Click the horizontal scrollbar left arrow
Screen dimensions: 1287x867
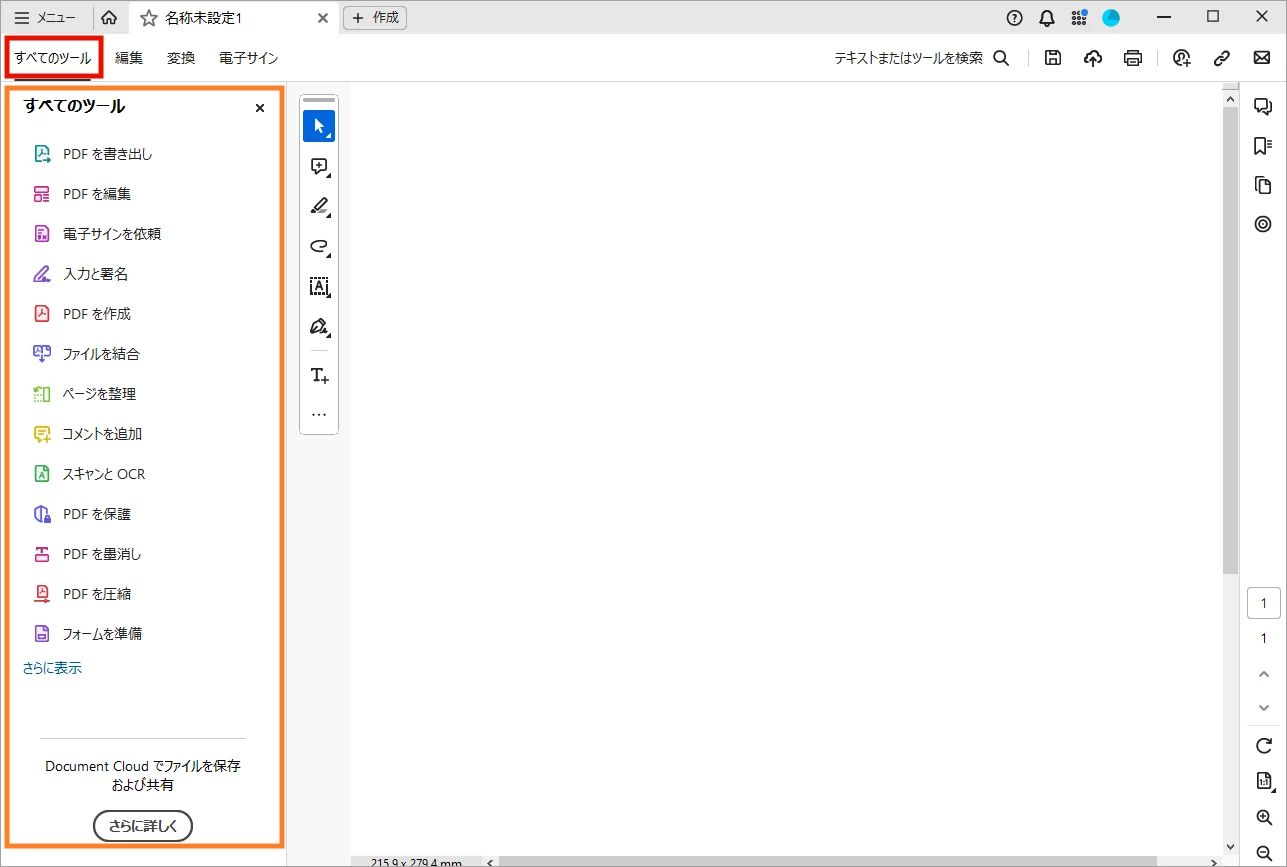(490, 861)
